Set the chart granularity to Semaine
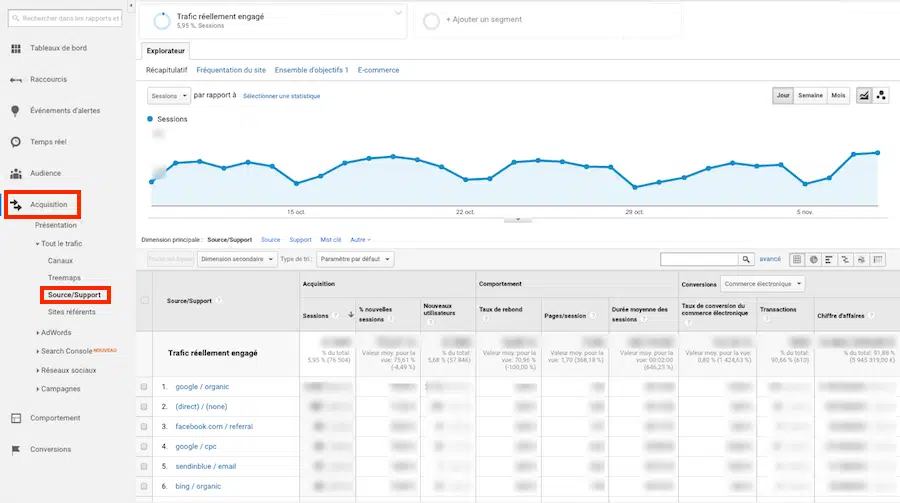900x503 pixels. (x=810, y=95)
